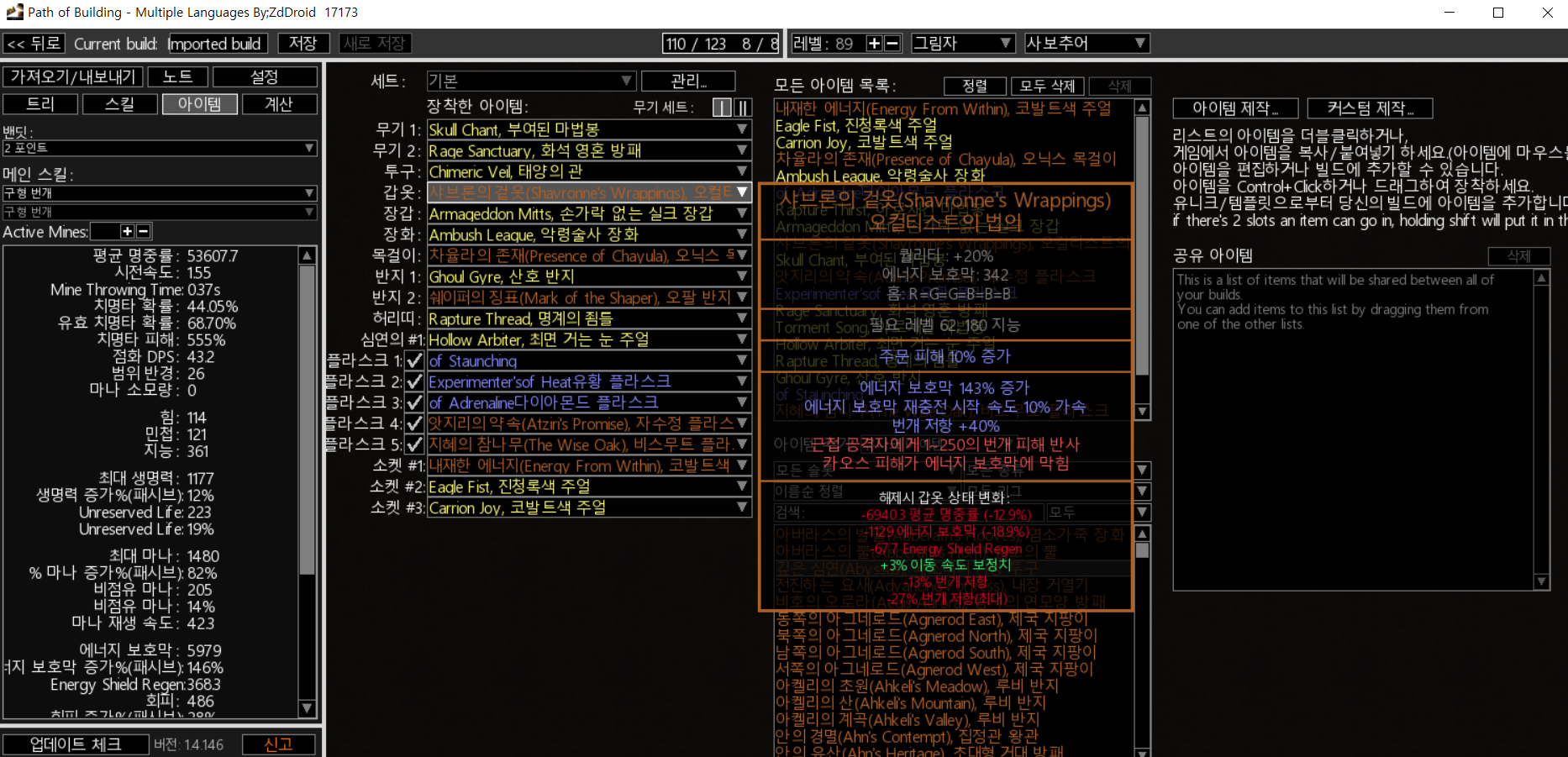Open 갑옷 Shavronne's Wrappings slot dropdown
Viewport: 1568px width, 757px height.
[589, 192]
